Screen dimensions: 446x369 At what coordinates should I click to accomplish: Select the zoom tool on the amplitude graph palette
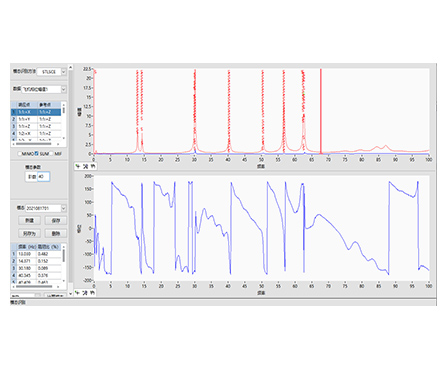[85, 166]
